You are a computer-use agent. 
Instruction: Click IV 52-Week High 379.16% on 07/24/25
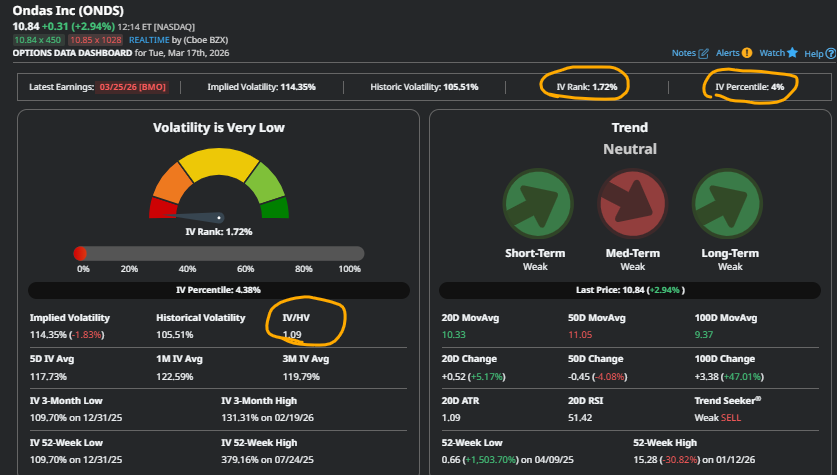(x=267, y=460)
